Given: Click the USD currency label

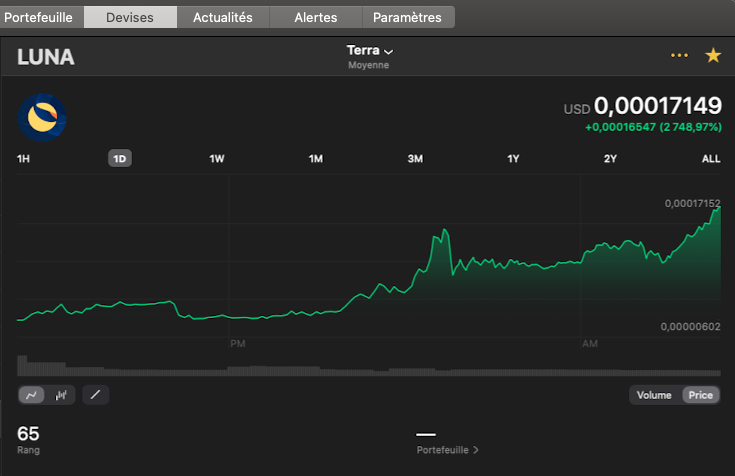Looking at the screenshot, I should [577, 109].
